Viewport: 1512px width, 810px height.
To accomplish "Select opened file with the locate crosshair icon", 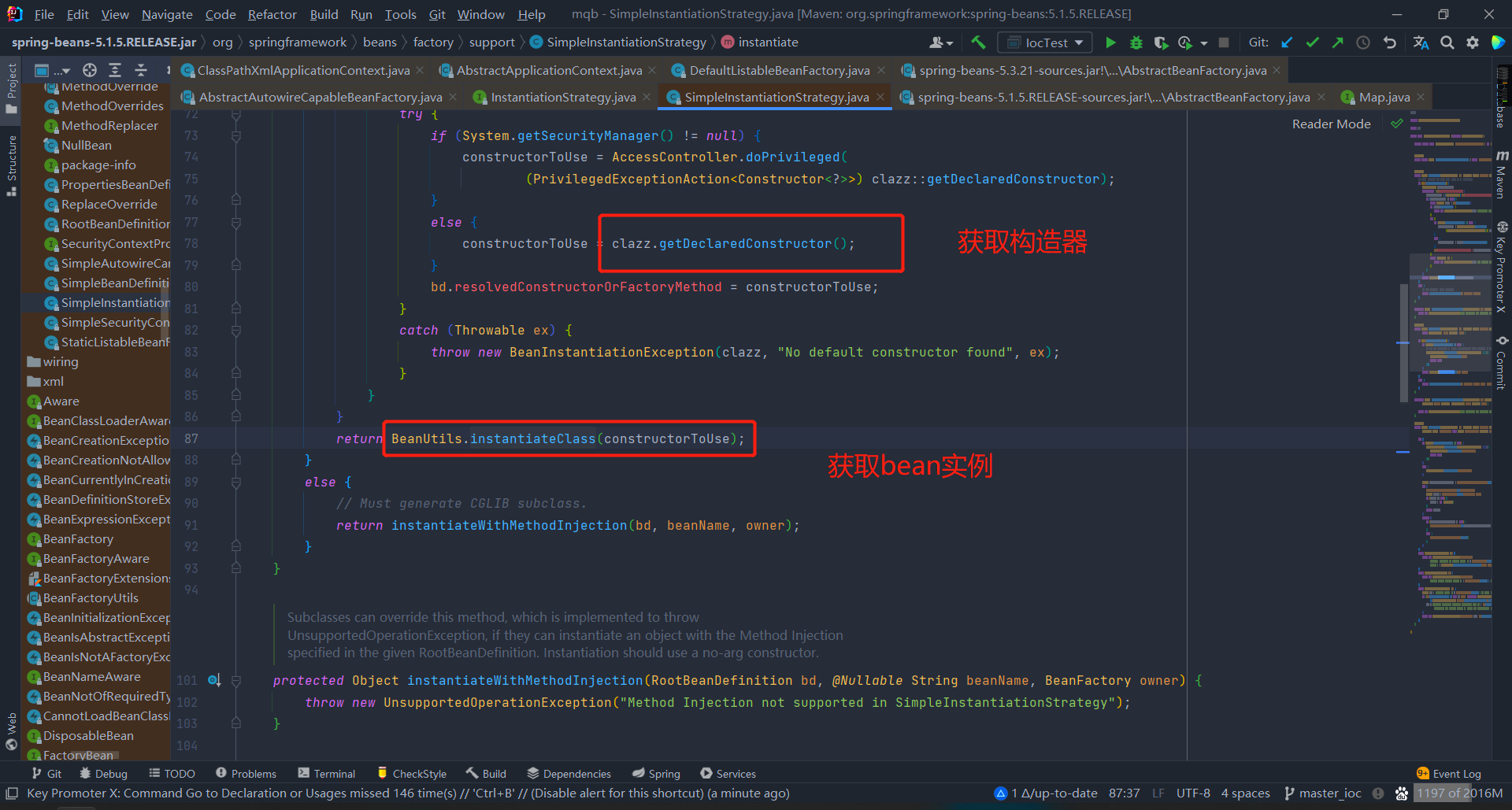I will pos(90,70).
